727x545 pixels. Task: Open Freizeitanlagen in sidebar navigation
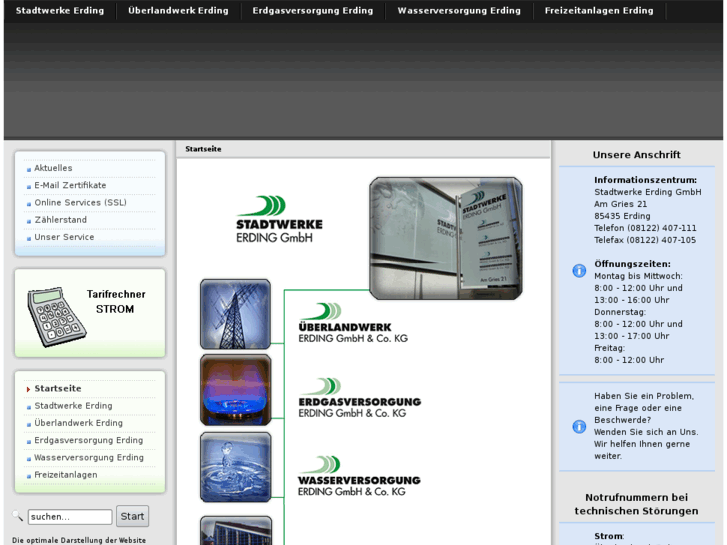coord(66,474)
